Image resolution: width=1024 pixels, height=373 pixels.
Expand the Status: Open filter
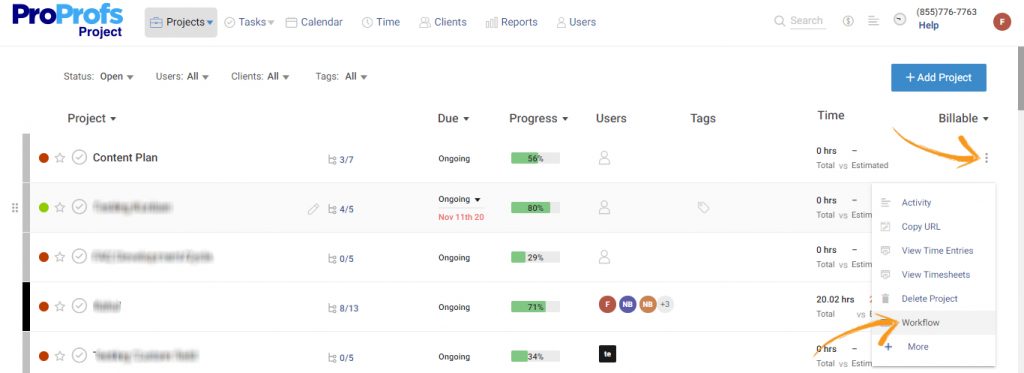click(98, 76)
